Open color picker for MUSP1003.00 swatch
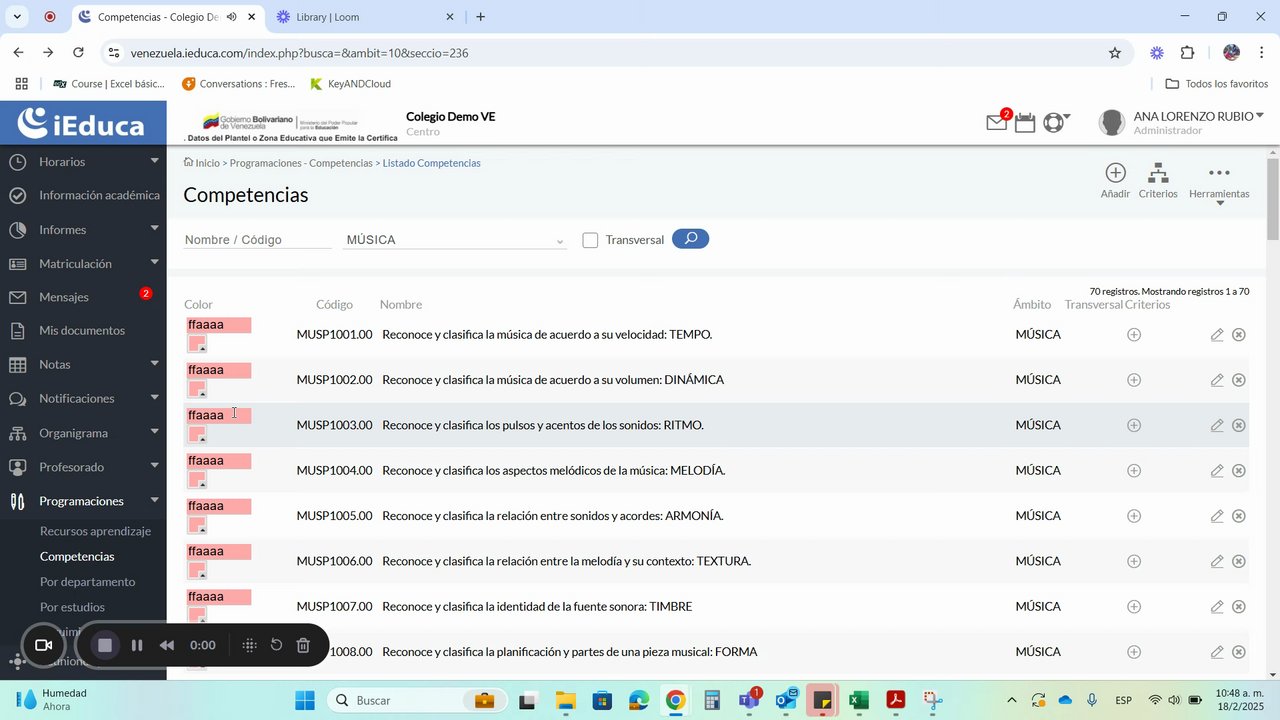Image resolution: width=1280 pixels, height=720 pixels. [x=197, y=435]
